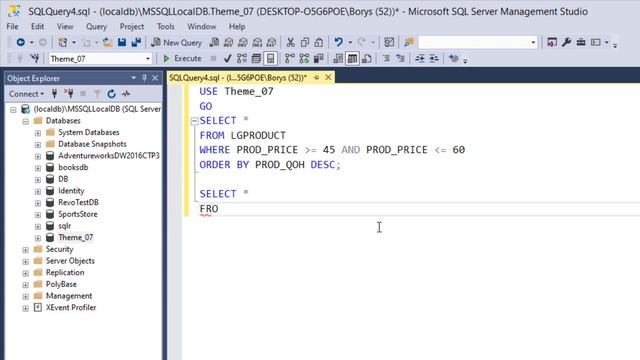
Task: Click the Database Engine Query icon
Action: click(214, 42)
